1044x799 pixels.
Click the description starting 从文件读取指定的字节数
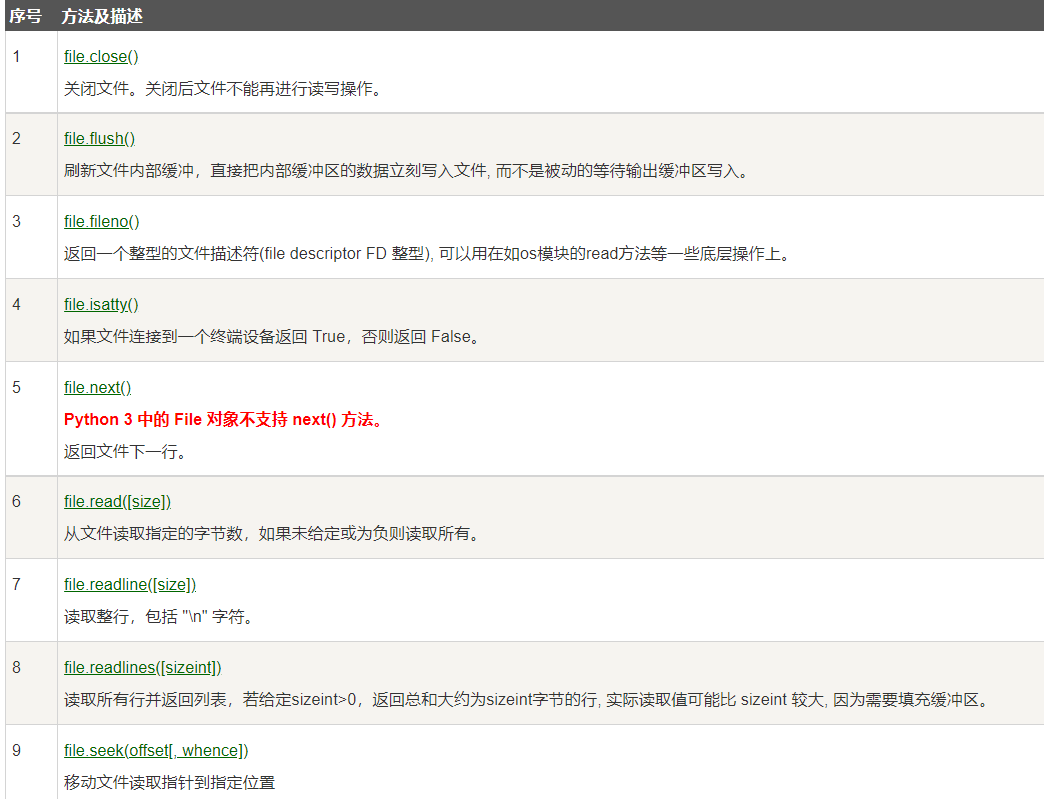(x=273, y=534)
